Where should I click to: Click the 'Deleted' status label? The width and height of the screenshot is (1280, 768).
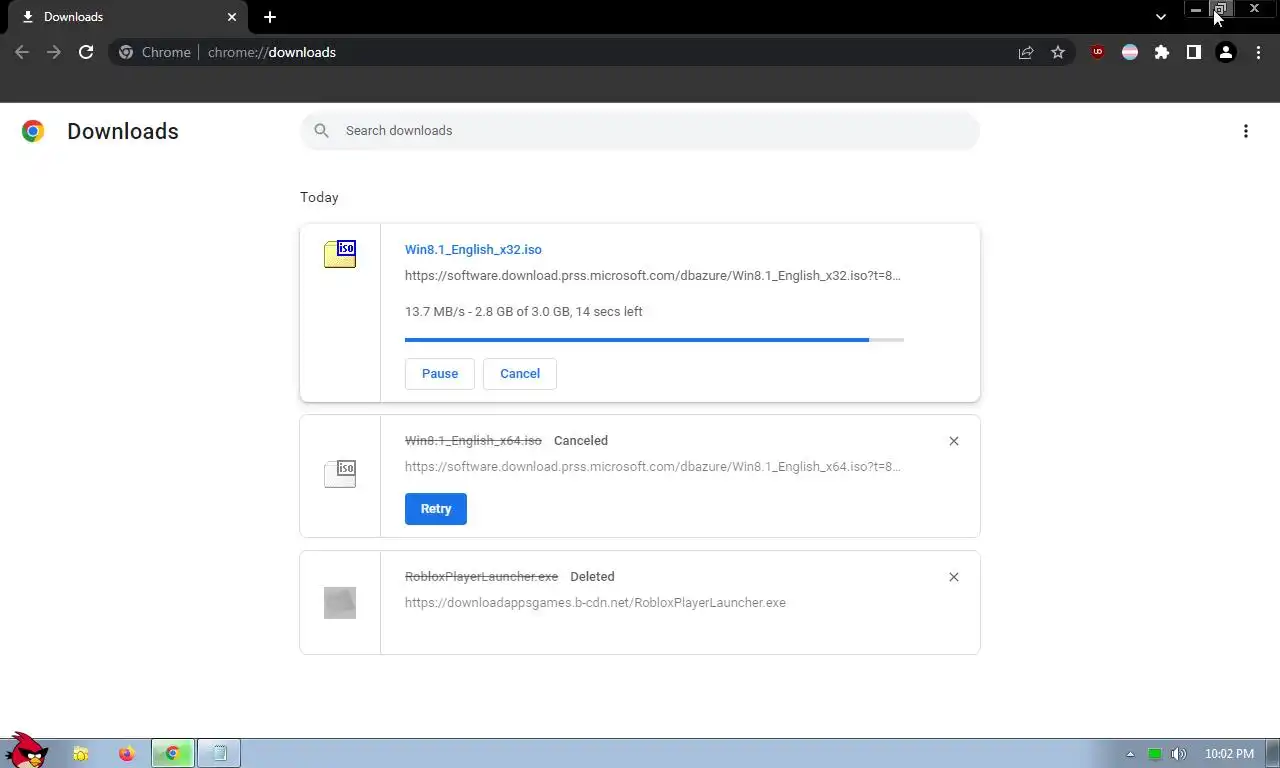(x=592, y=577)
